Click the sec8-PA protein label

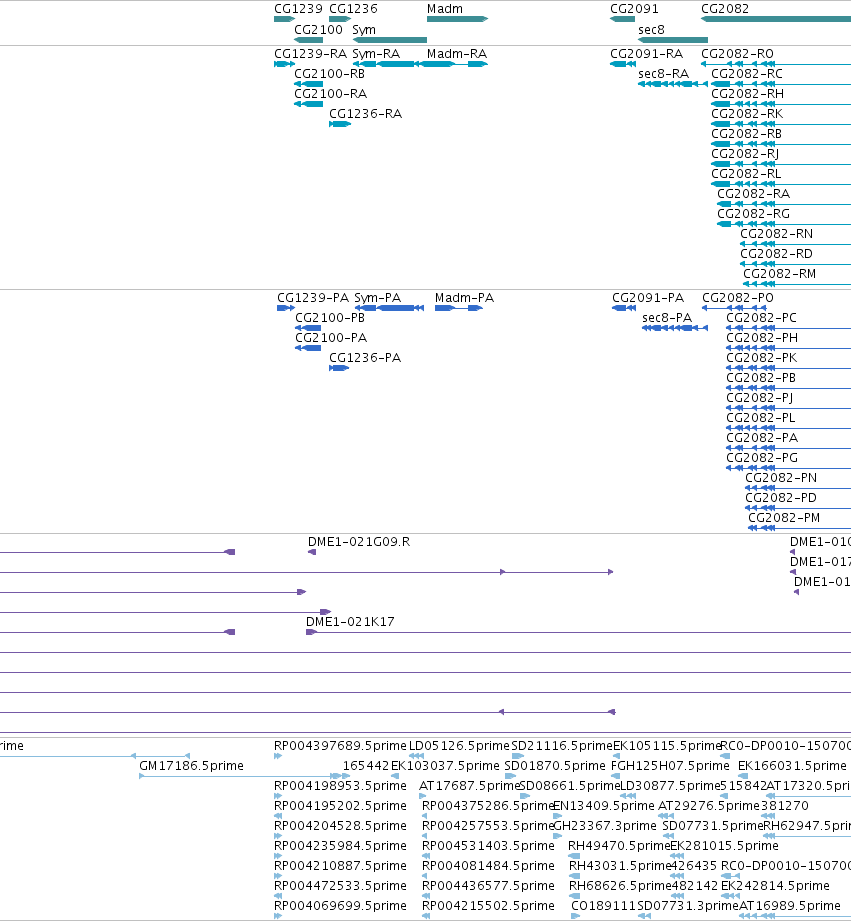(667, 317)
